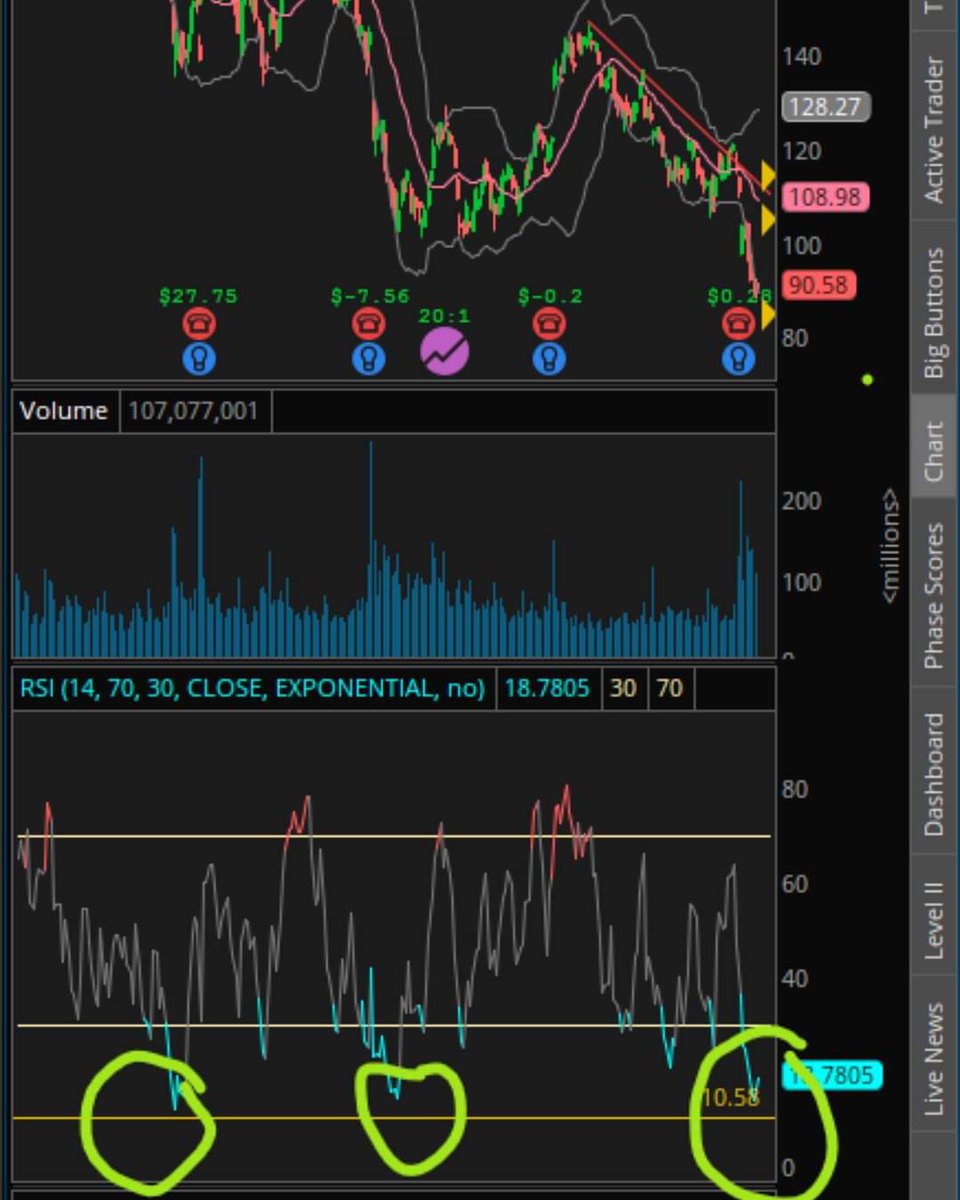Click the yellow arrow marker below 90.58
Screen dimensions: 960x1200
point(768,316)
